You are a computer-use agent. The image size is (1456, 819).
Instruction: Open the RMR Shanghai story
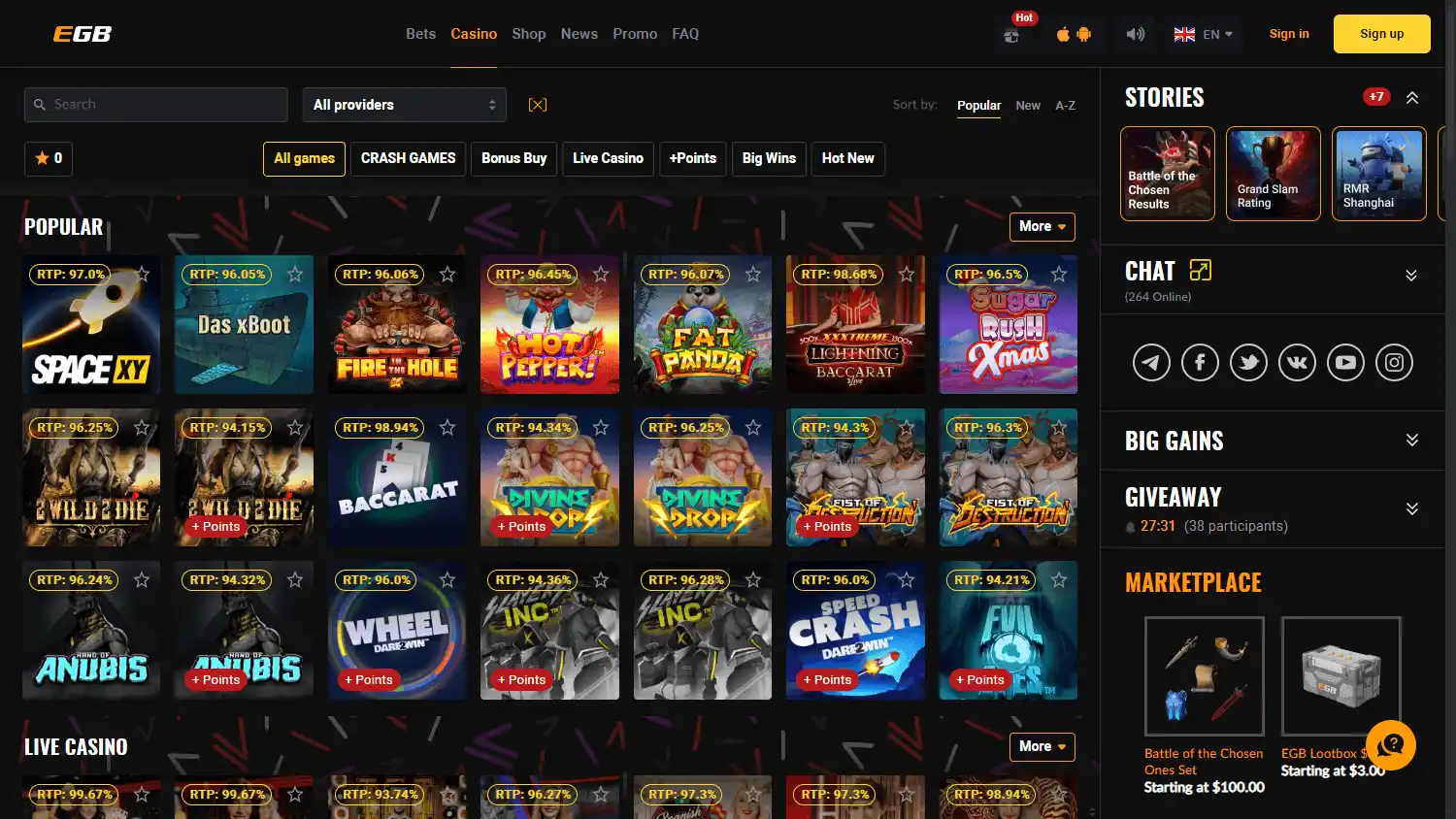pos(1379,174)
